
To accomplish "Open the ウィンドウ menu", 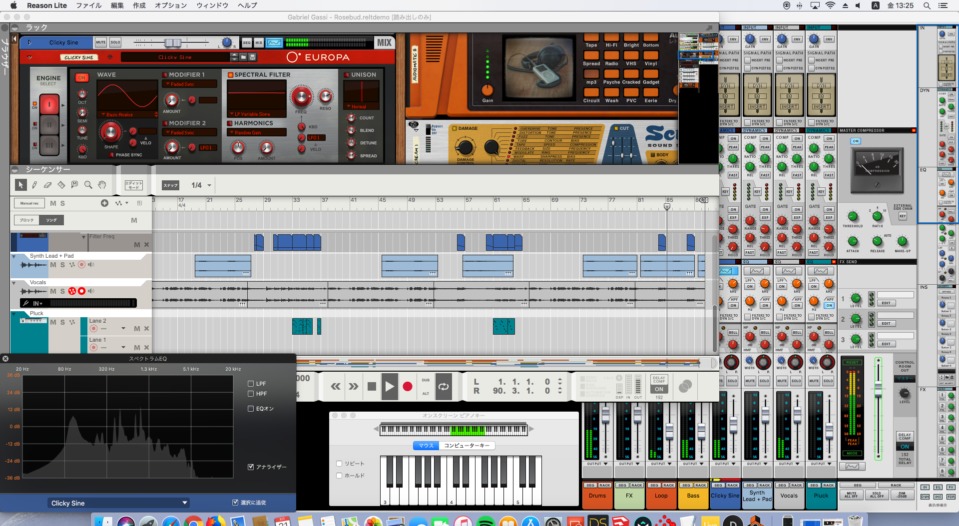I will [x=212, y=6].
